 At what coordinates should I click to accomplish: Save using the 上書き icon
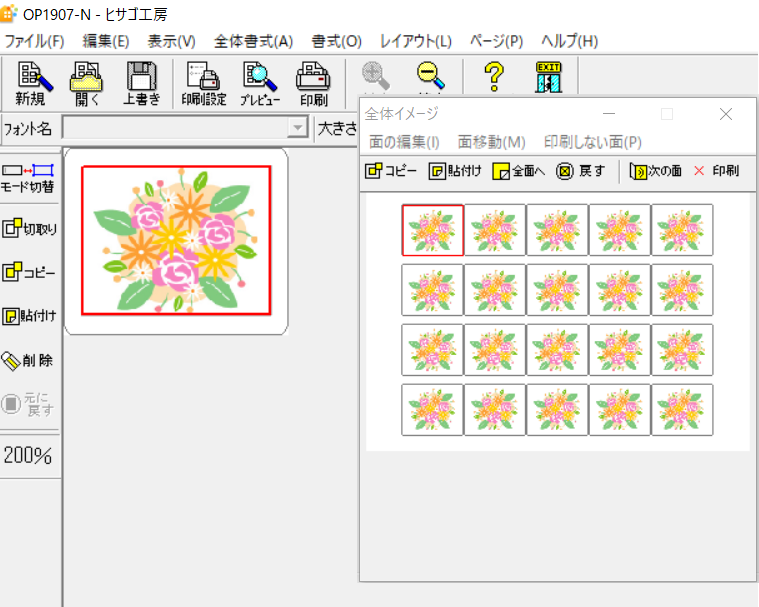(142, 84)
